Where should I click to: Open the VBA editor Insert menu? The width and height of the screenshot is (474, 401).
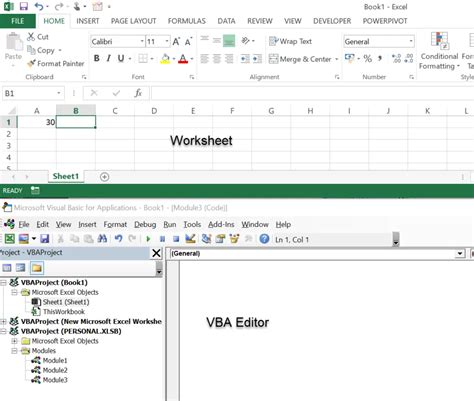87,224
